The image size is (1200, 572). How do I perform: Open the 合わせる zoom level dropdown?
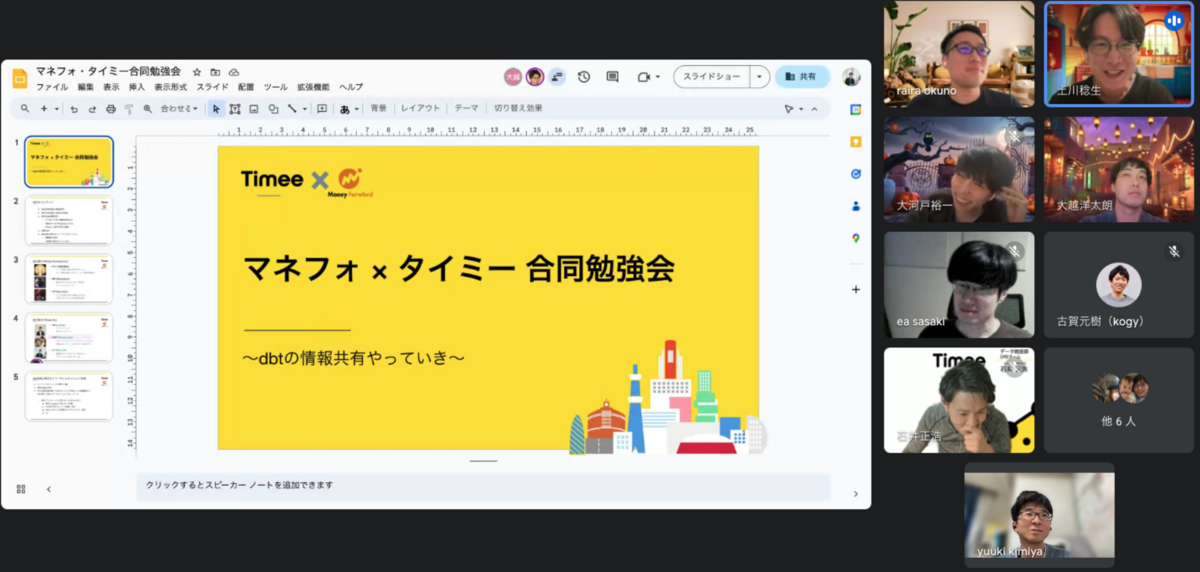[179, 108]
